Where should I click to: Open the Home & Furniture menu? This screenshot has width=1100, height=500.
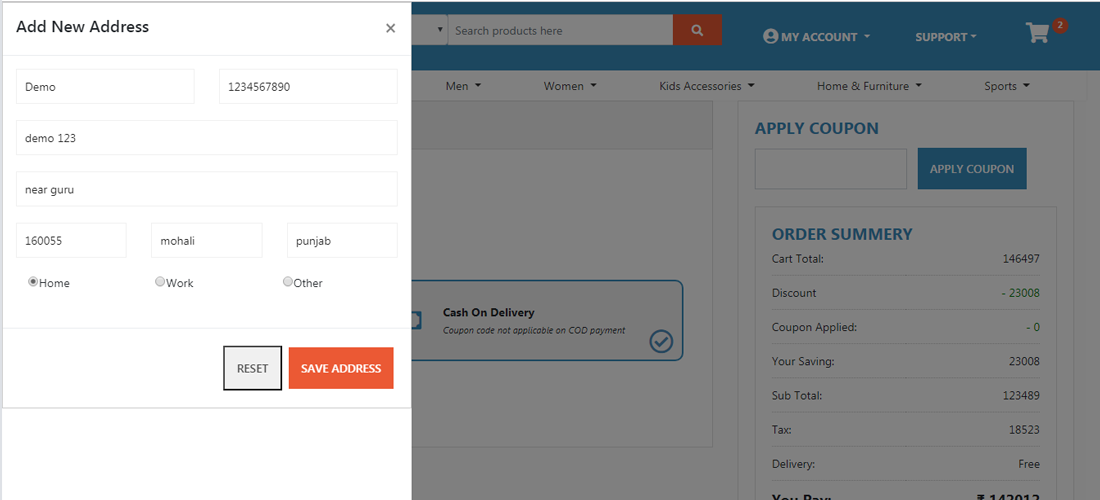click(x=870, y=86)
